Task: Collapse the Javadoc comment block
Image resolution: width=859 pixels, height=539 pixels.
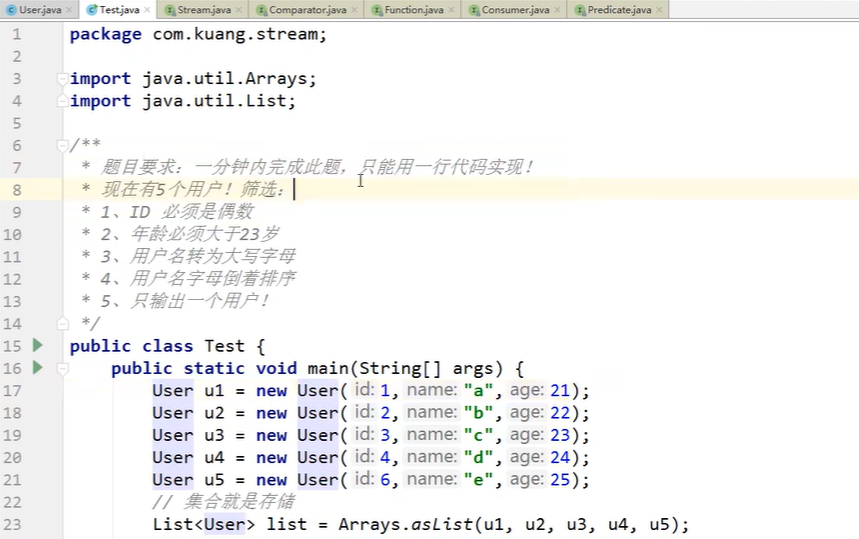Action: tap(62, 146)
